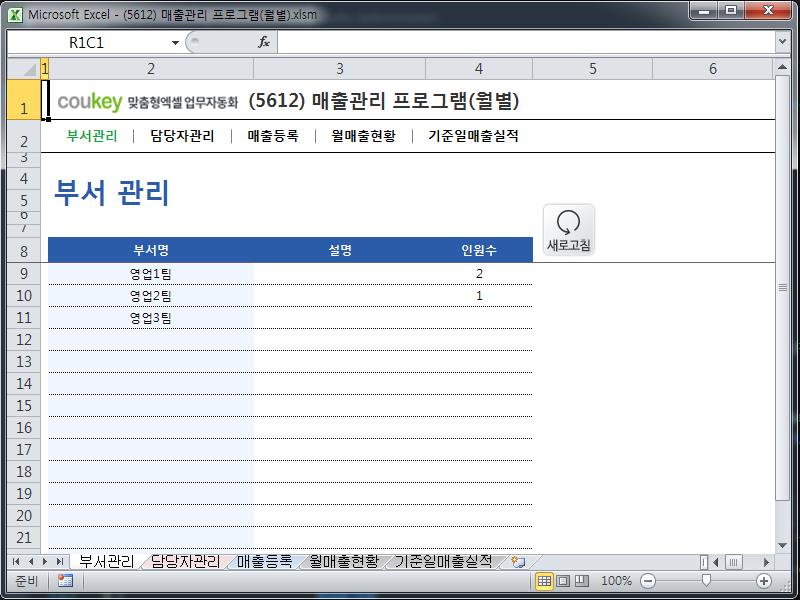800x600 pixels.
Task: Select row 9 header
Action: [24, 273]
